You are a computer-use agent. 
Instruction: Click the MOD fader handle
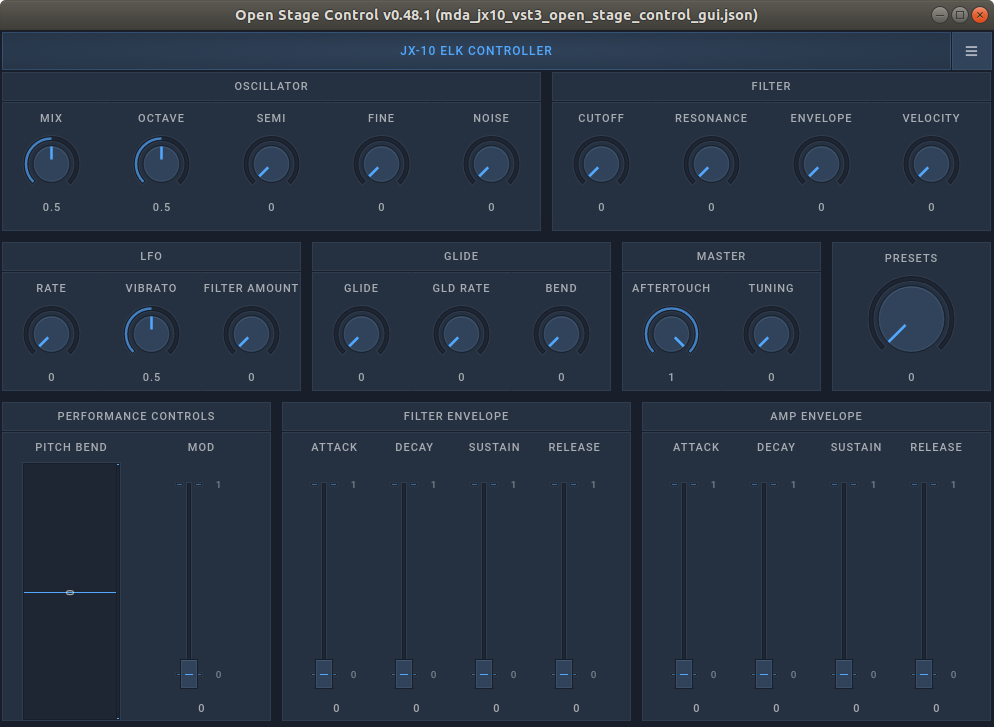point(189,674)
